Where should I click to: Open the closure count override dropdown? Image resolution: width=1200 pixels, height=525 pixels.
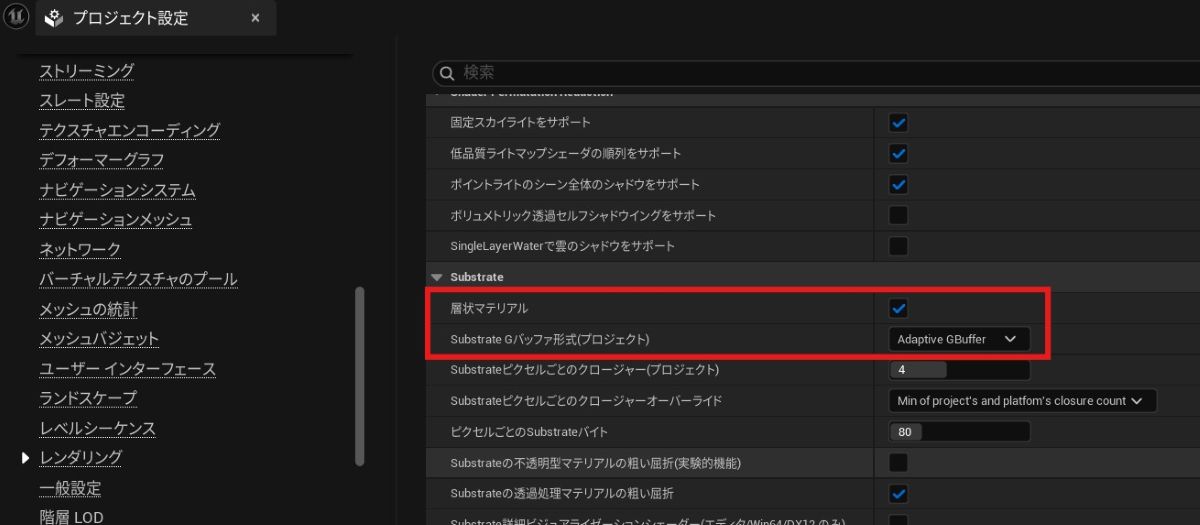(x=1021, y=401)
